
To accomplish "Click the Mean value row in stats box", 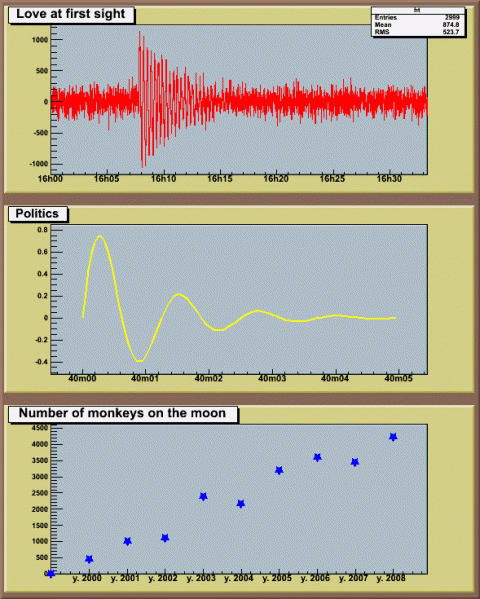I will click(417, 25).
